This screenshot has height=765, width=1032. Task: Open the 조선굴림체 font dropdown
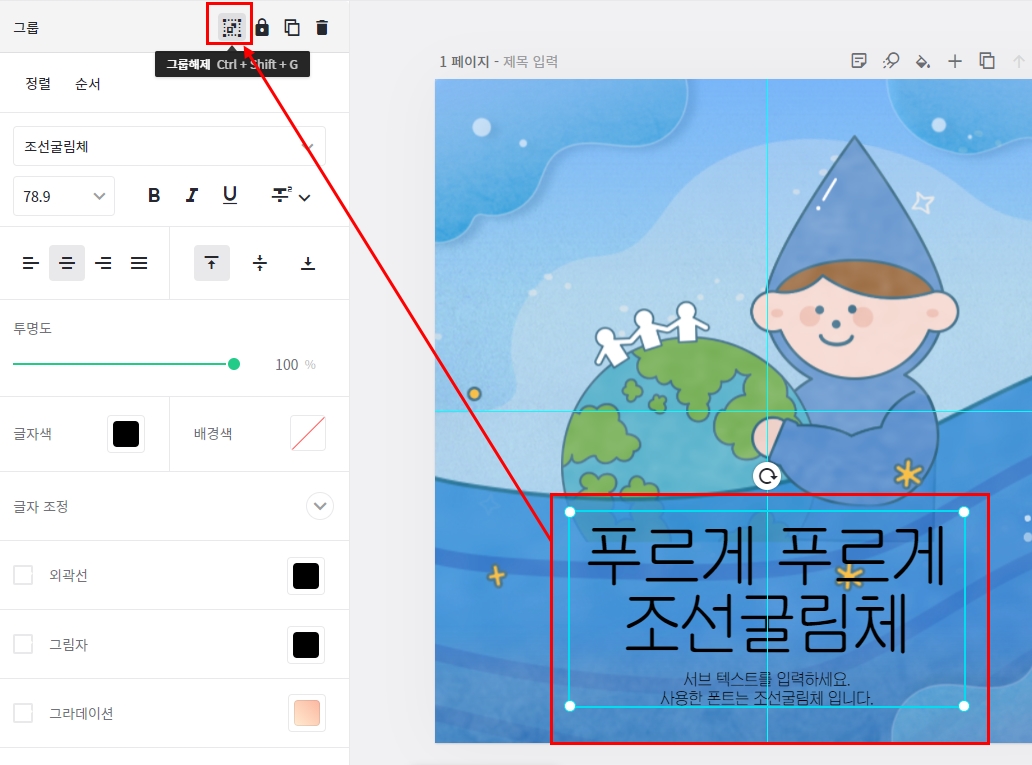click(x=168, y=146)
